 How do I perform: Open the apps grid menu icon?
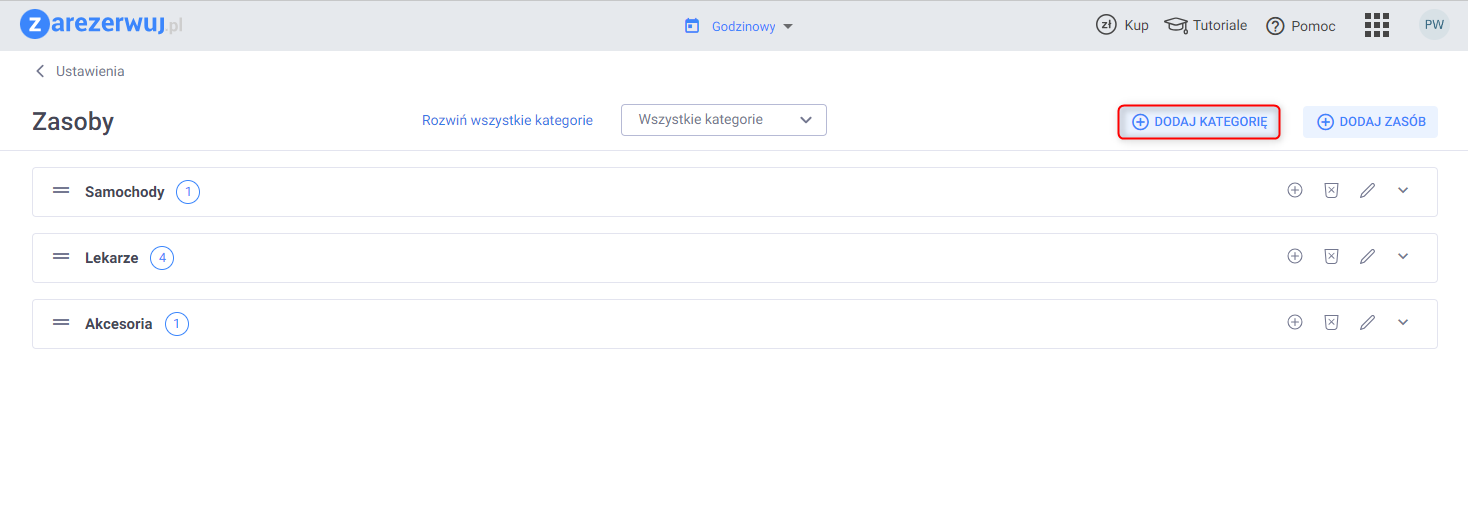pyautogui.click(x=1377, y=25)
